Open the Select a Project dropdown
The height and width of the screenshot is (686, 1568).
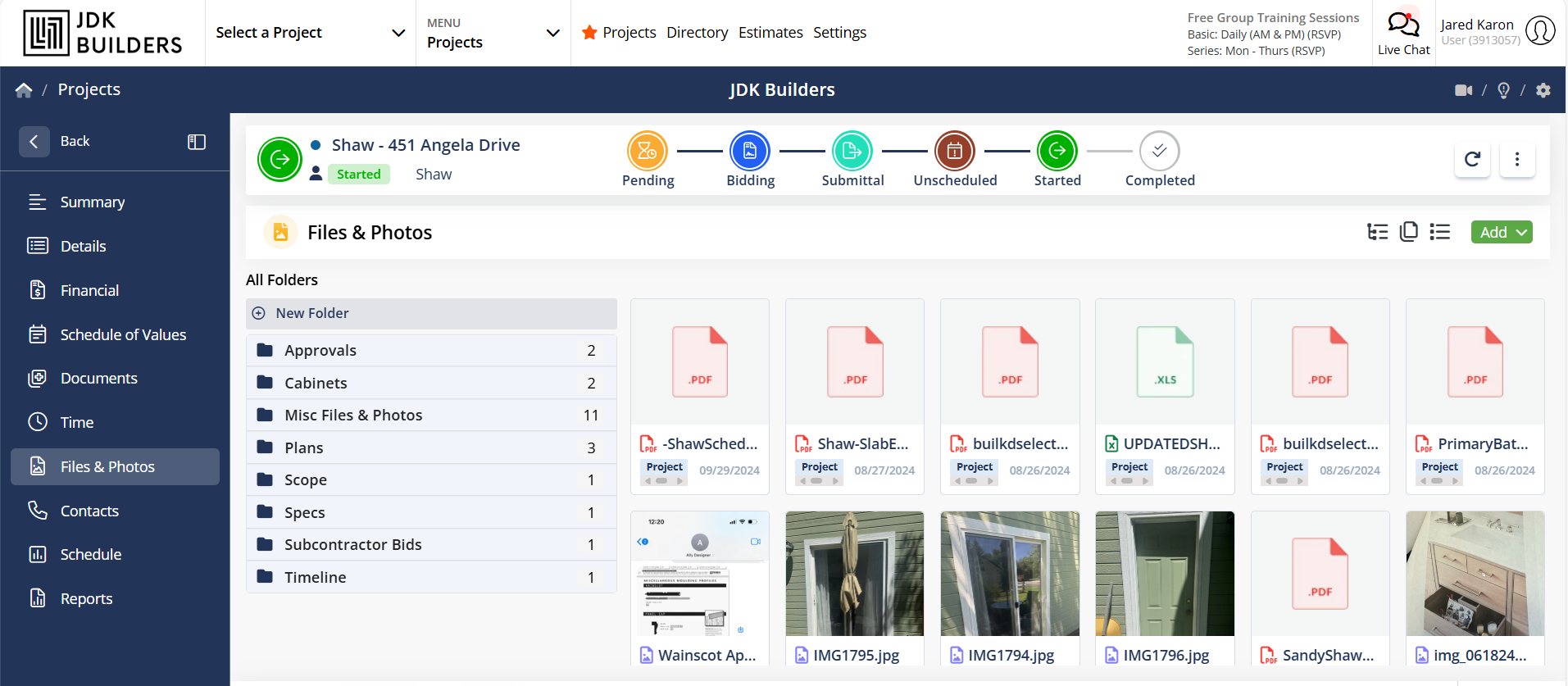(x=311, y=33)
